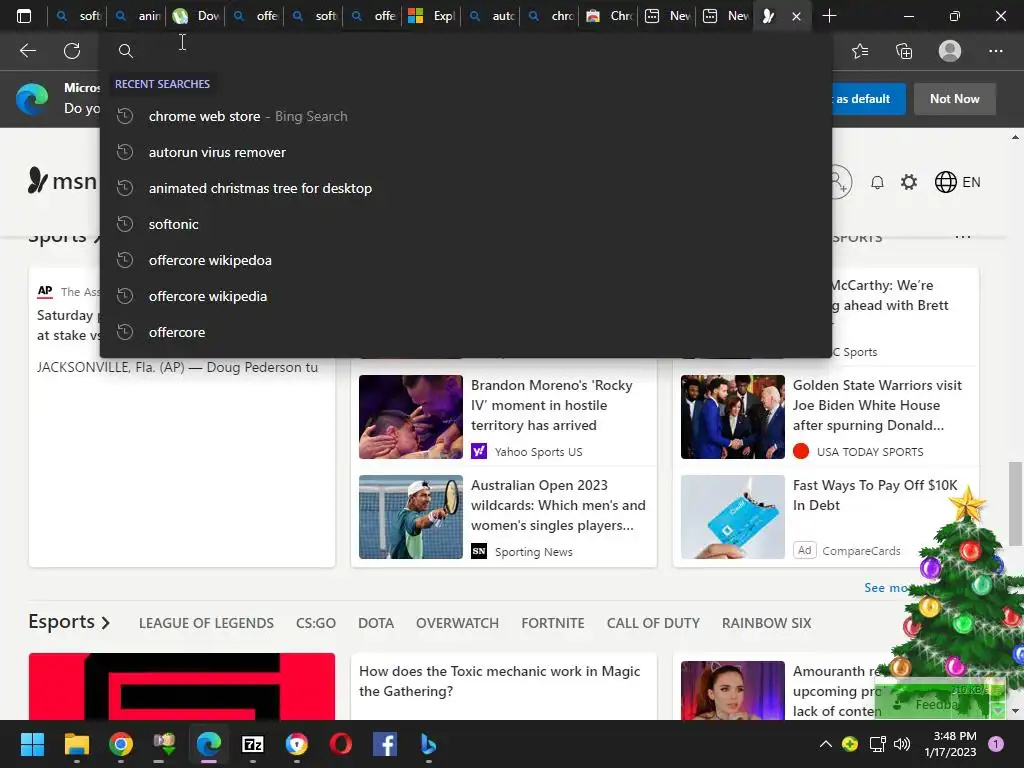Click the MSN logo

point(62,181)
